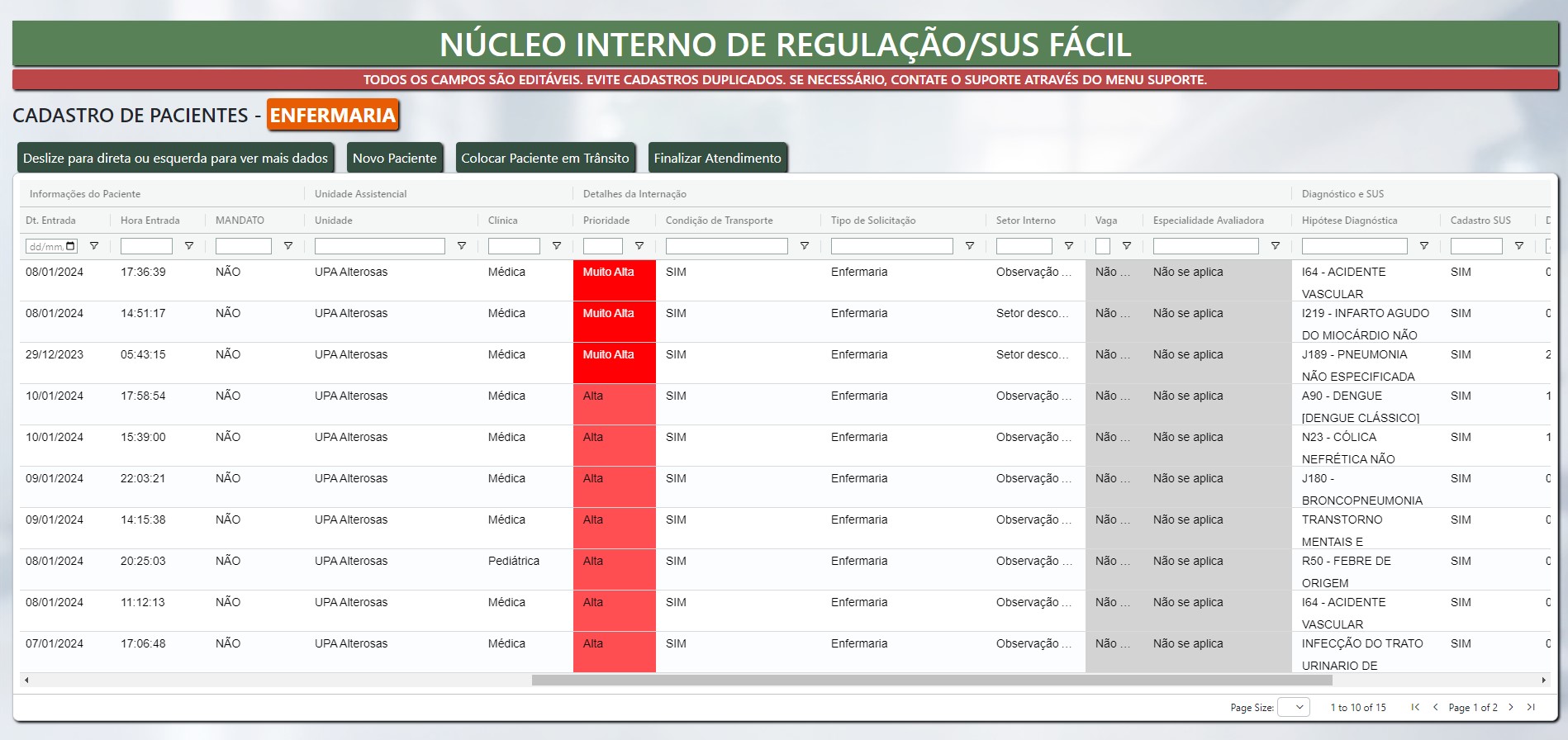Open filter menu for Hora Entrada column
This screenshot has height=740, width=1568.
189,246
